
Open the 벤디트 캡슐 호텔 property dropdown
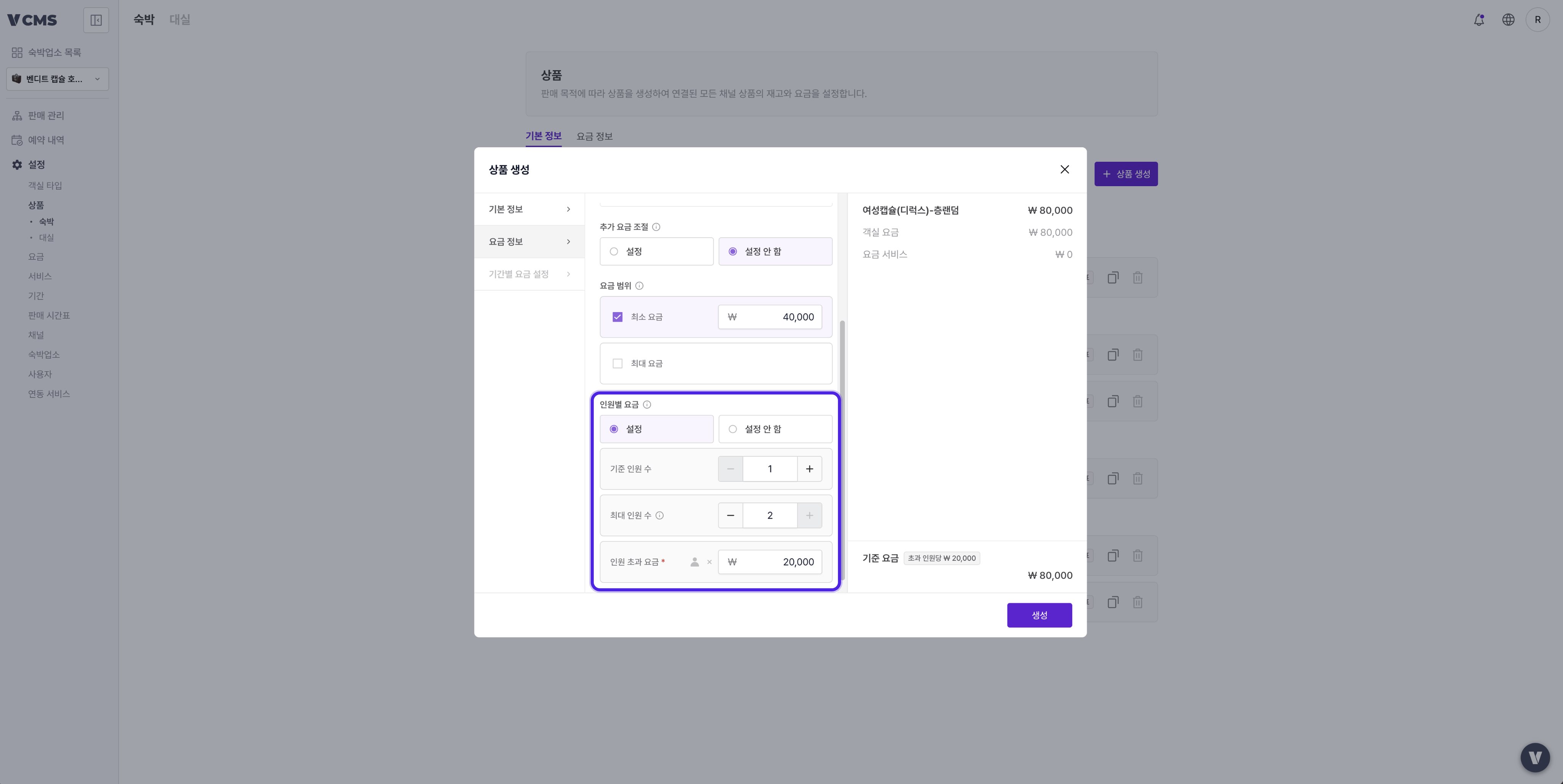[58, 79]
